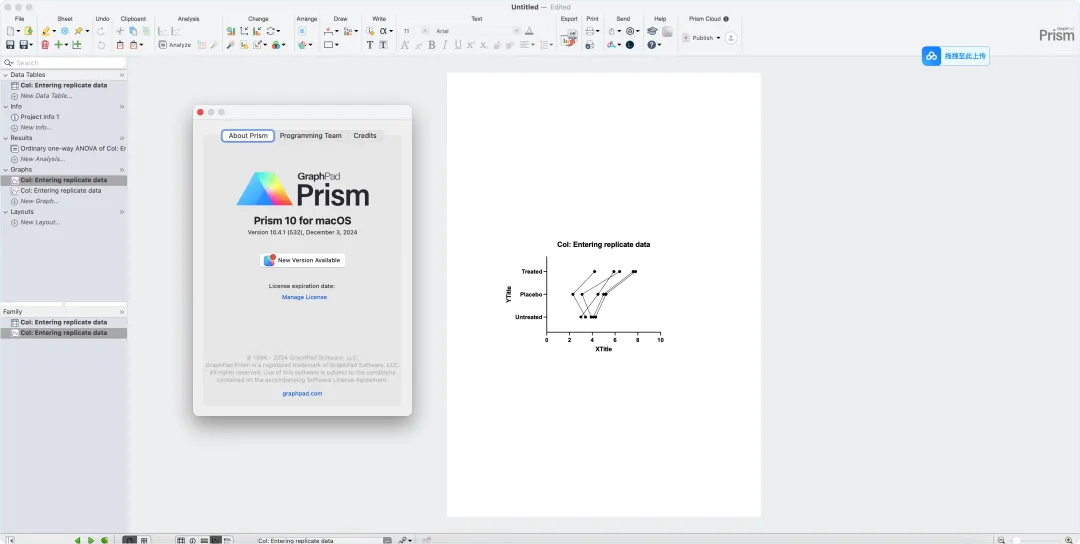This screenshot has height=544, width=1080.
Task: Collapse the Data Tables section
Action: [x=6, y=74]
